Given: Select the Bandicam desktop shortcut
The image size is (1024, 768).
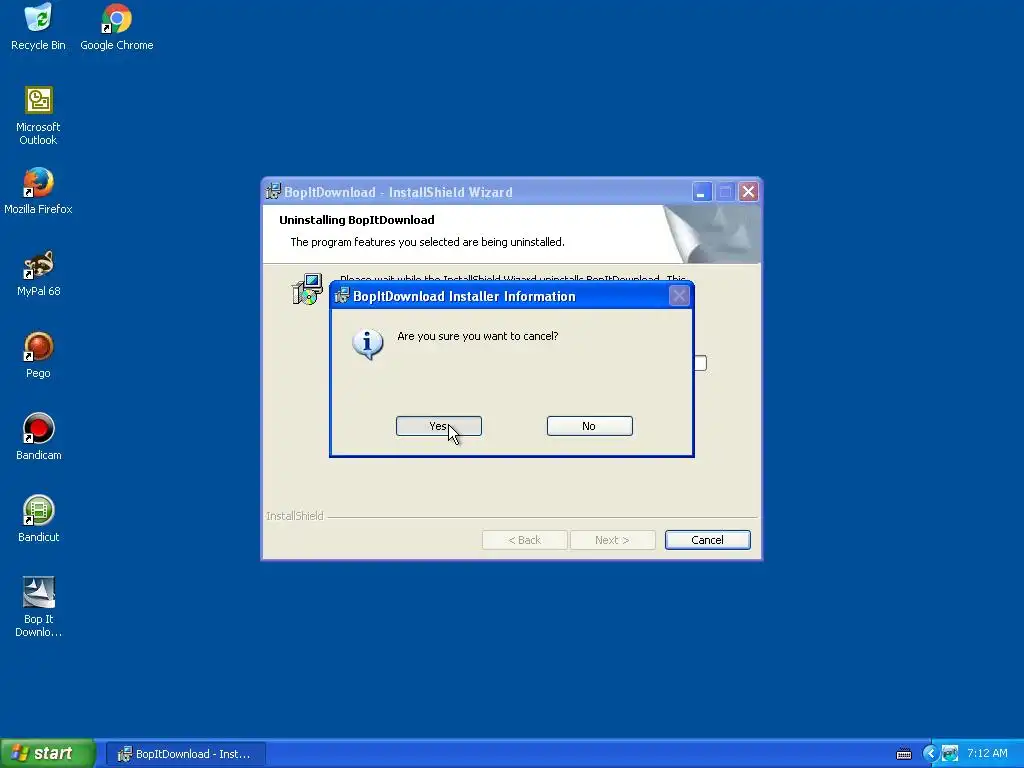Looking at the screenshot, I should point(38,438).
